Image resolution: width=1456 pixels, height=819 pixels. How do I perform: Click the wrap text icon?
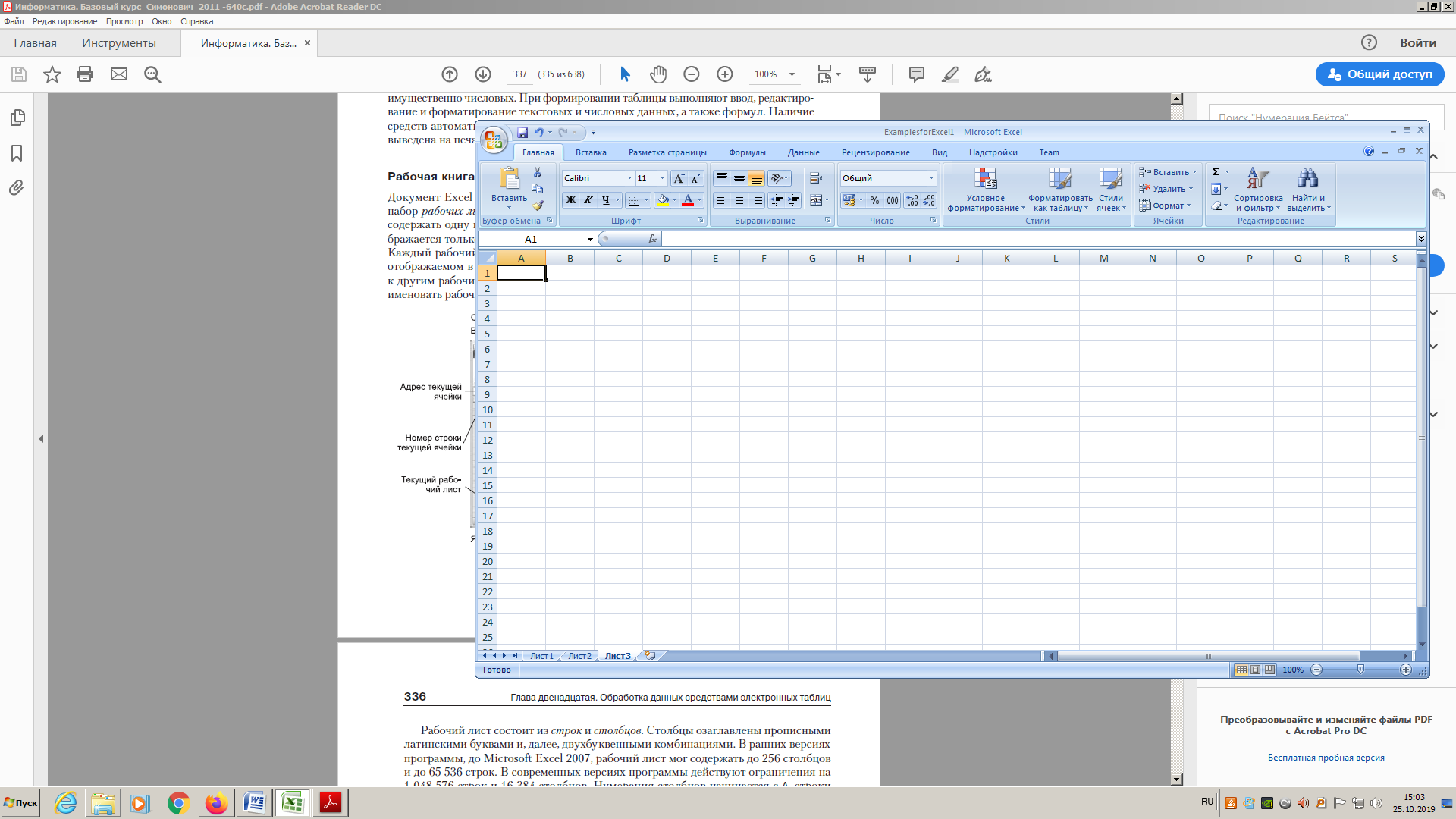816,178
